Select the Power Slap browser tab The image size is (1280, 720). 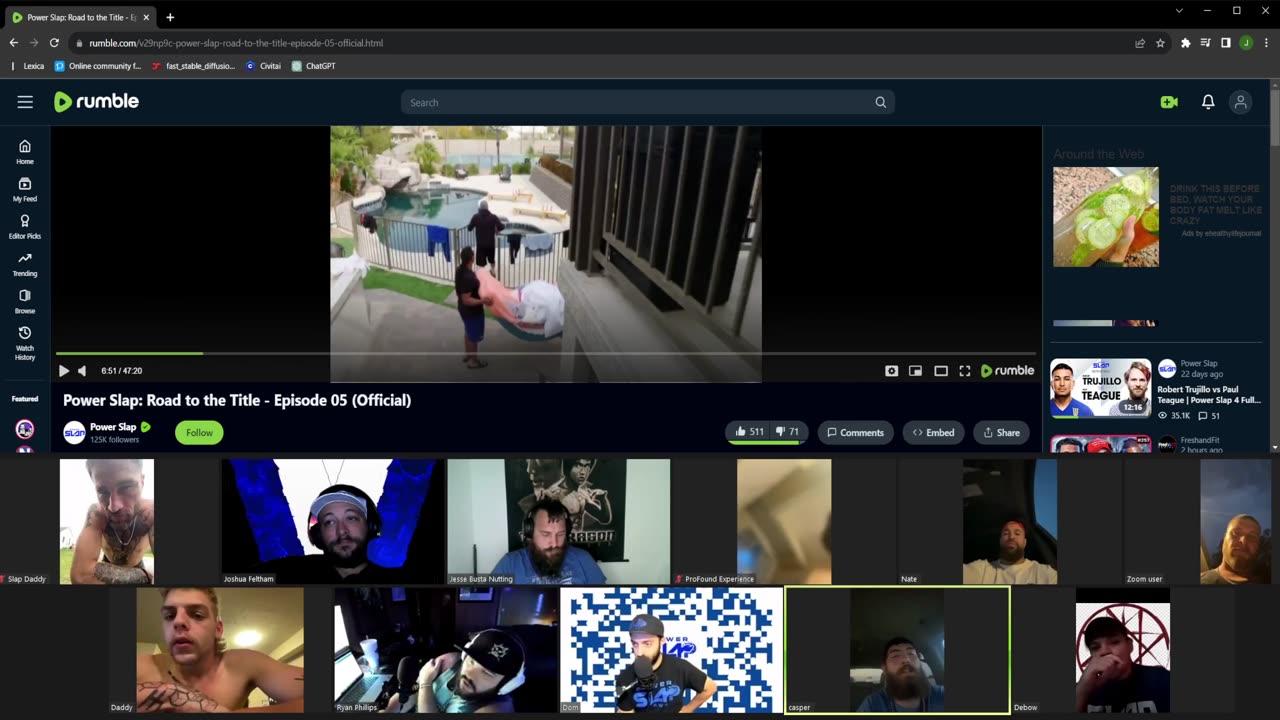[x=80, y=17]
